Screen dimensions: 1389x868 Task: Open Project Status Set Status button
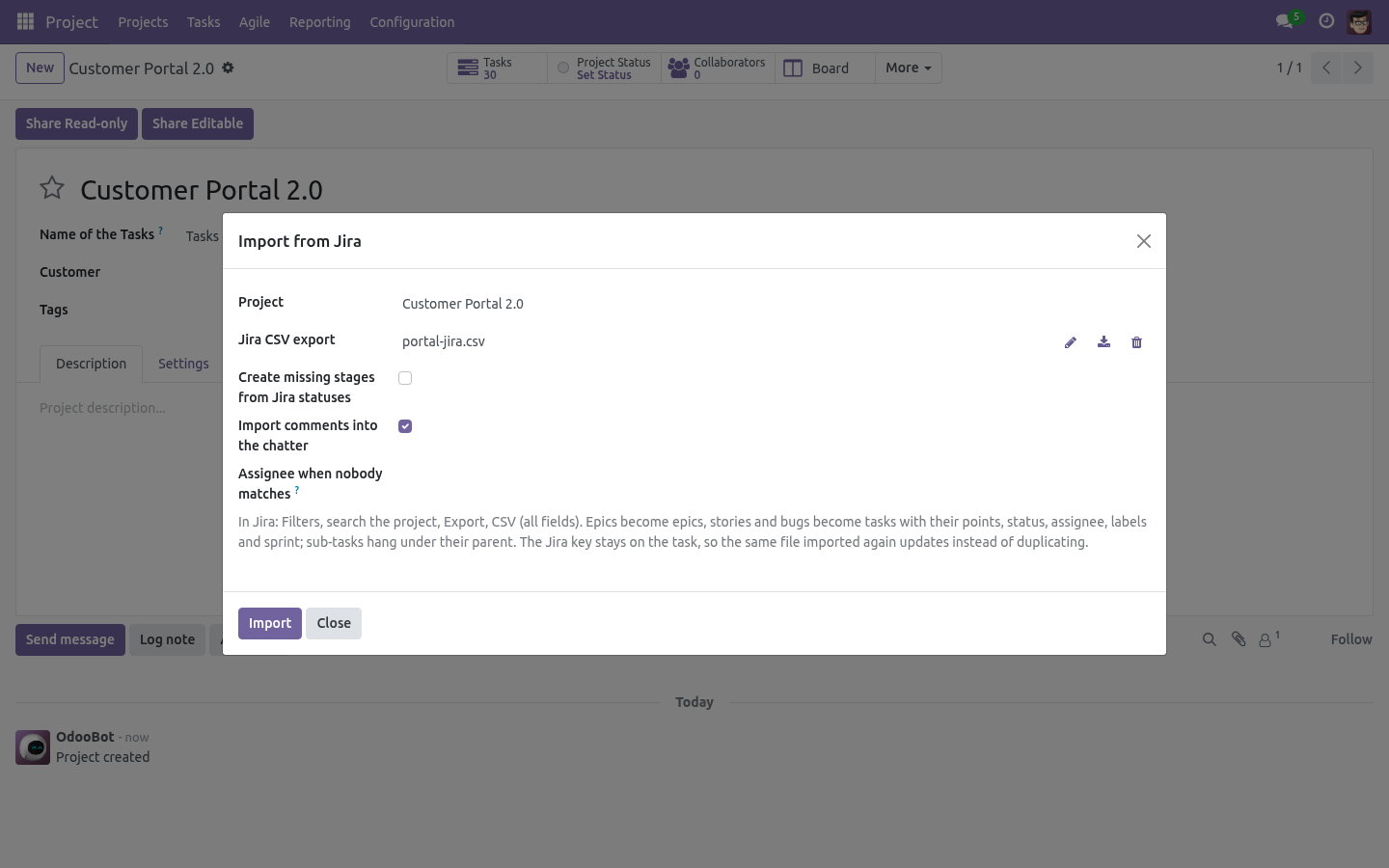604,68
